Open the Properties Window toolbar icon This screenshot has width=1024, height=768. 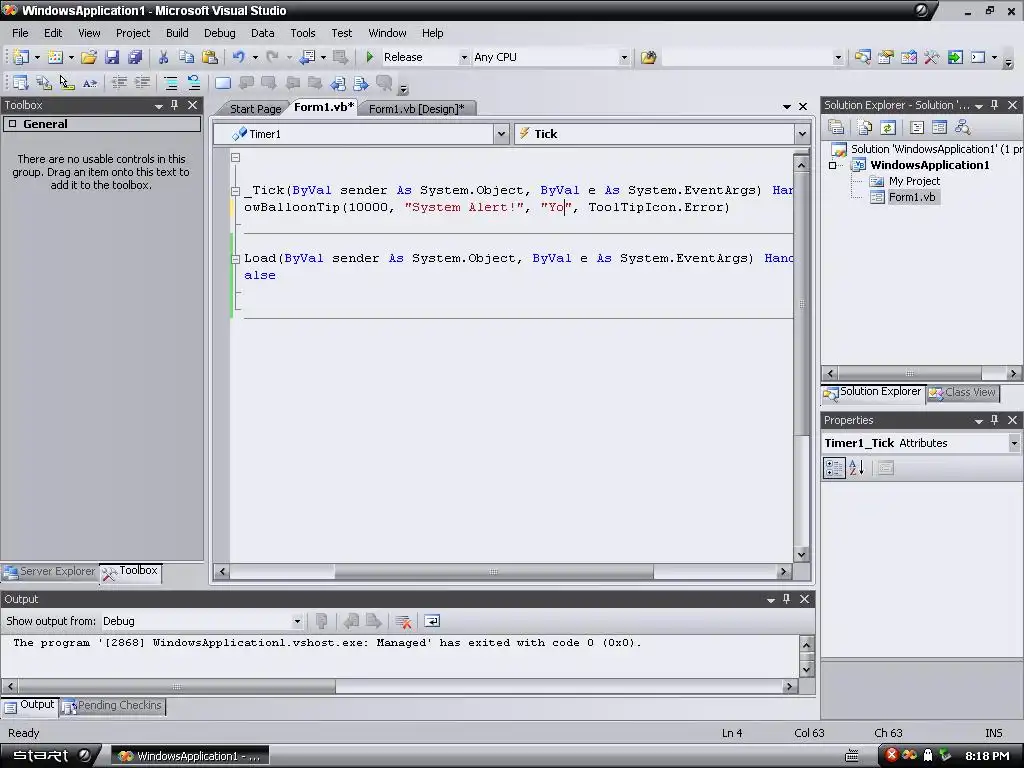coord(886,57)
